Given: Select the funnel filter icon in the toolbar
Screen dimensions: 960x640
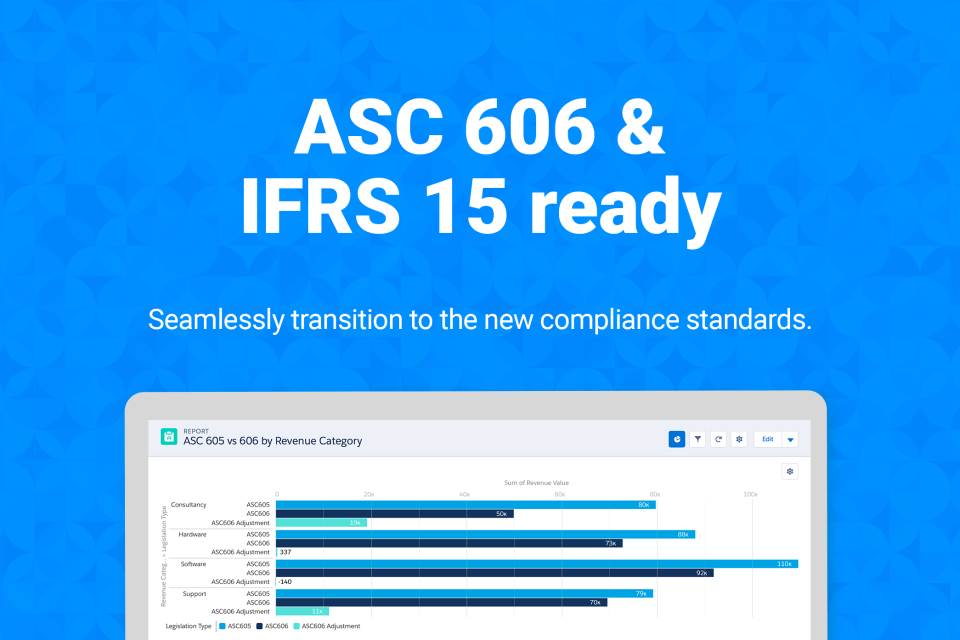Looking at the screenshot, I should click(x=697, y=439).
